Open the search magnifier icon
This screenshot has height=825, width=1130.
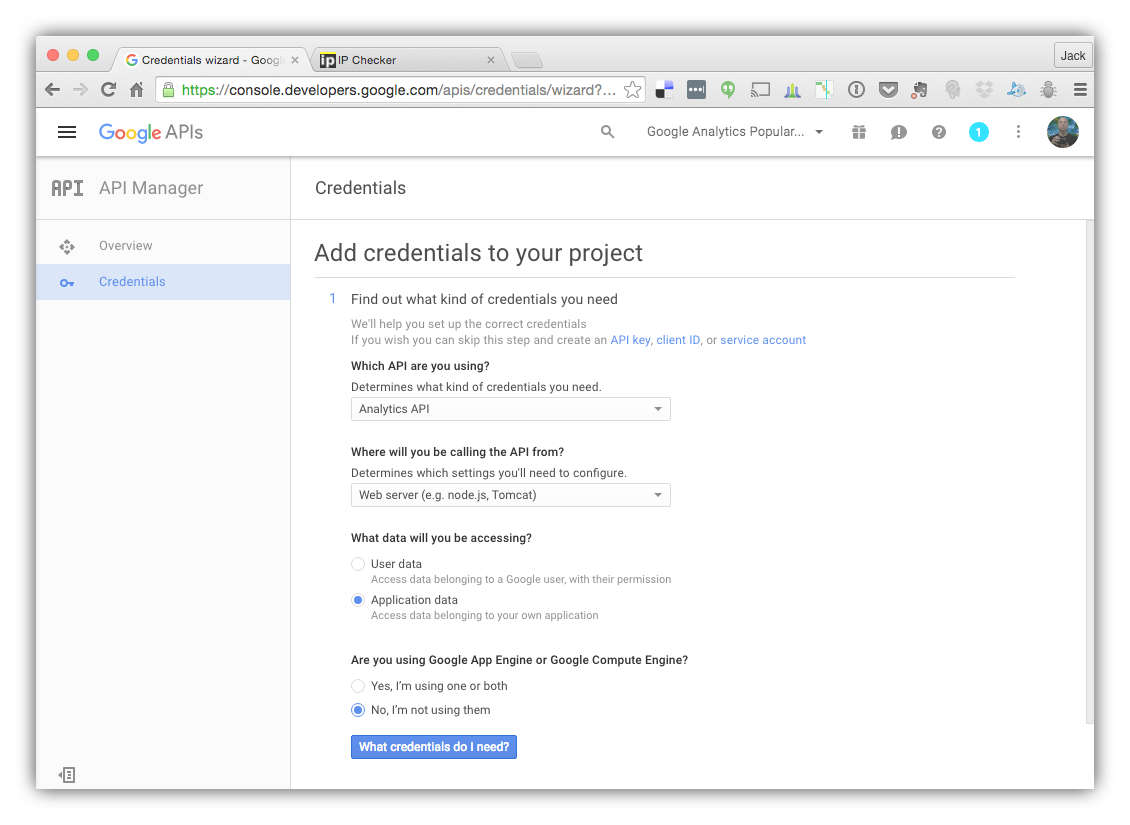tap(608, 132)
